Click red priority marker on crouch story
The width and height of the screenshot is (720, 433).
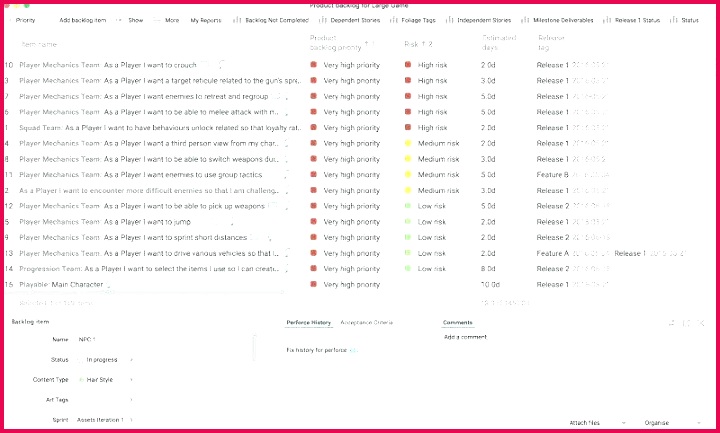pyautogui.click(x=314, y=65)
